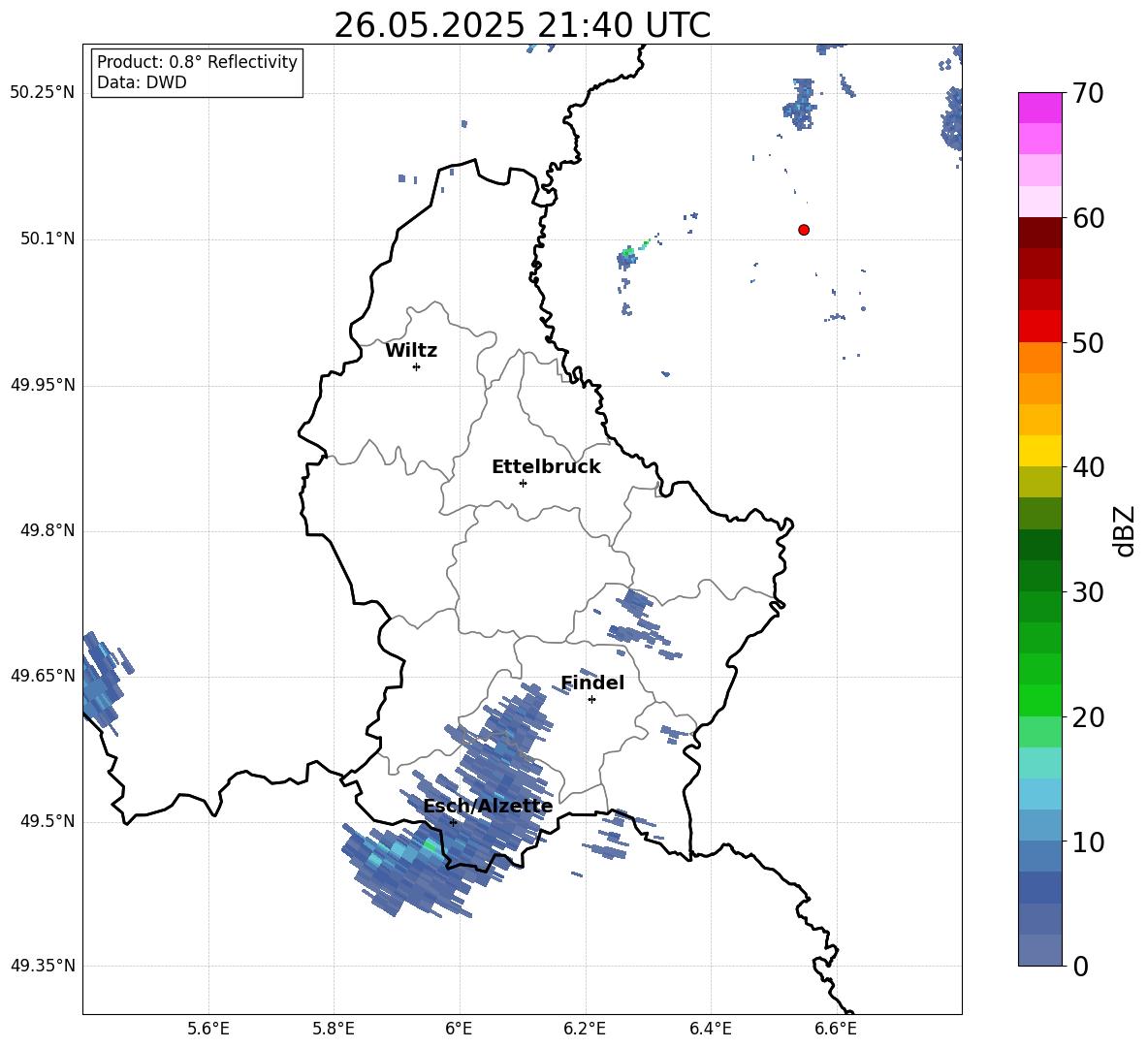This screenshot has width=1148, height=1048.
Task: Click the 60 colorbar tick label
Action: click(1088, 218)
